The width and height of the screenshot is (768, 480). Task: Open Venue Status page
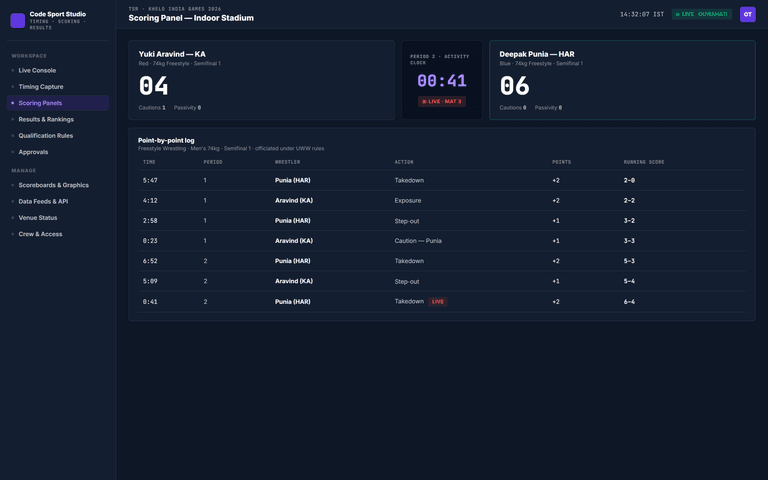[58, 217]
